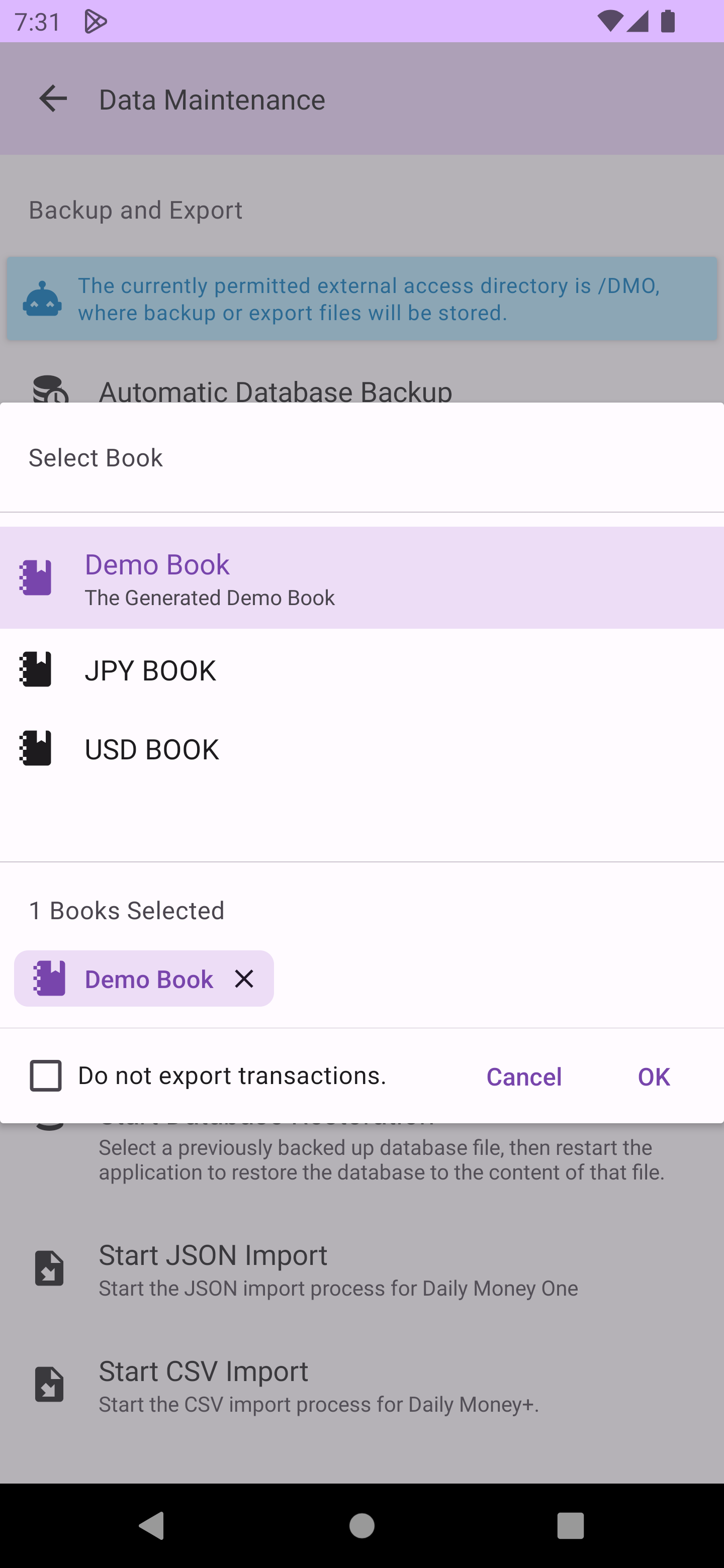
Task: Open Start JSON Import option
Action: (x=338, y=1268)
